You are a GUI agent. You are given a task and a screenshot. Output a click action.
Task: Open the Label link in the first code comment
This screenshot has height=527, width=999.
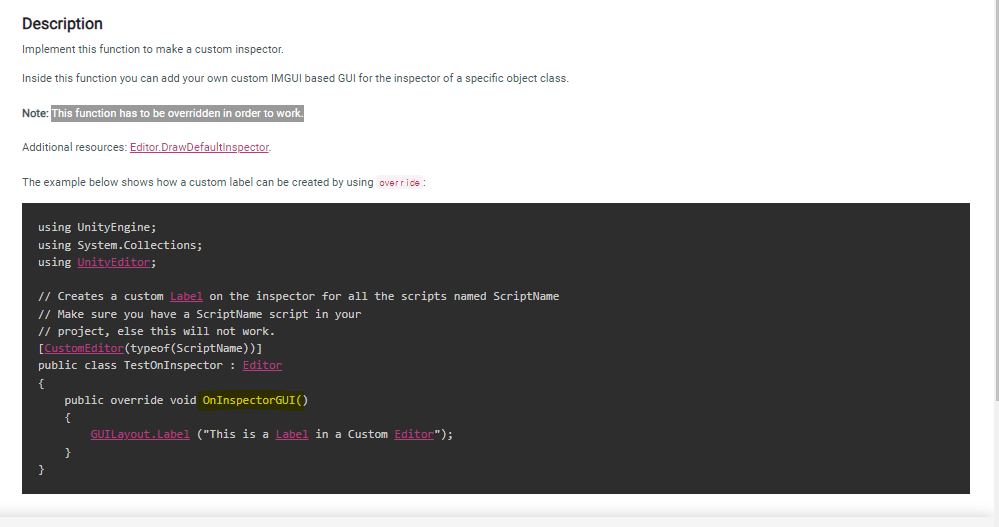186,296
